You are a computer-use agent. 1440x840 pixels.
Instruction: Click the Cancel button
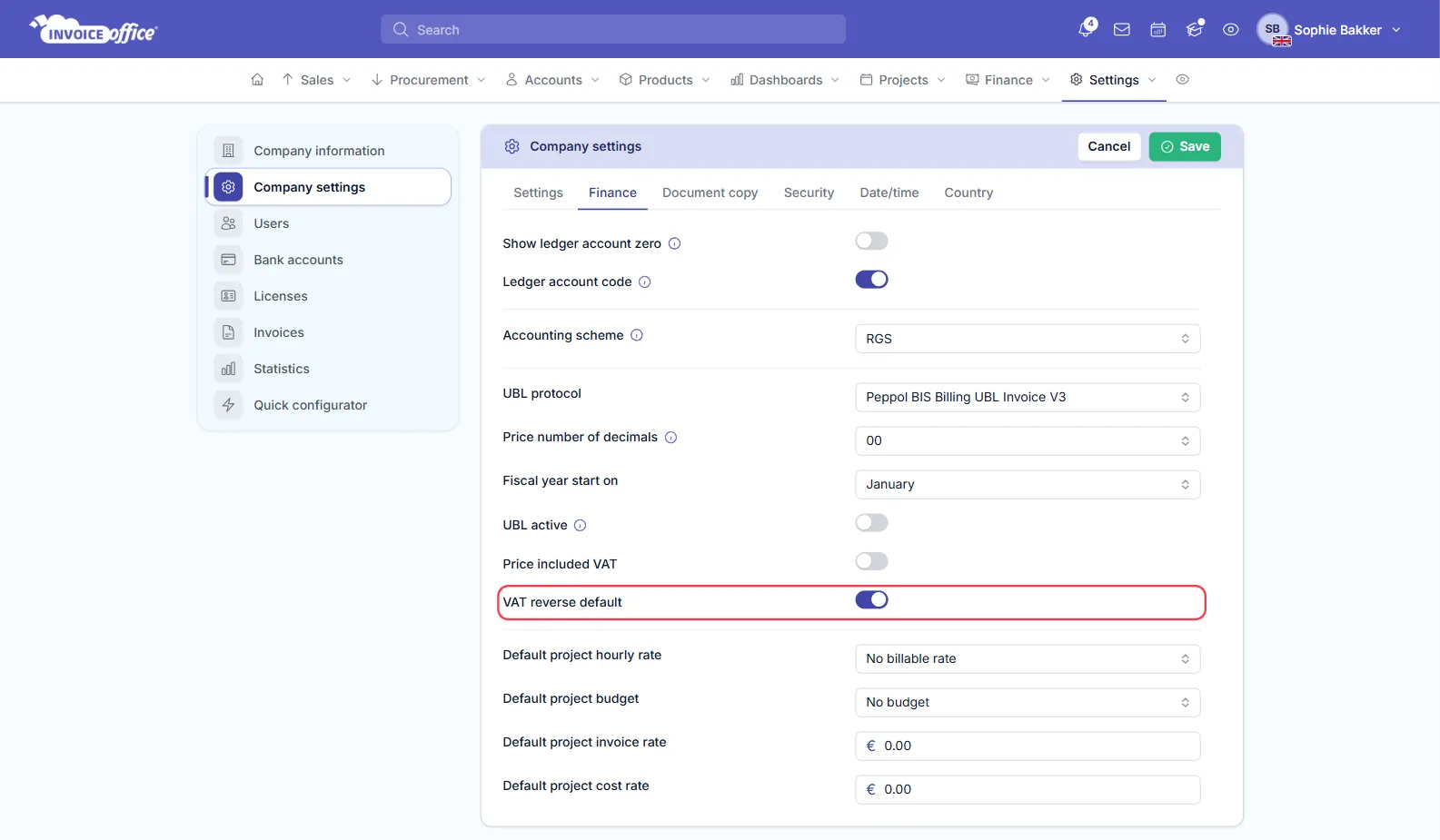click(x=1108, y=146)
